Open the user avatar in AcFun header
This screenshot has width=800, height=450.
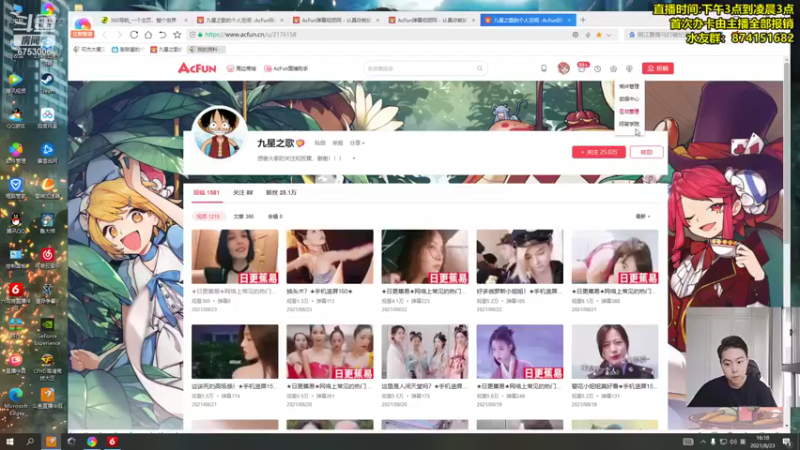[563, 68]
